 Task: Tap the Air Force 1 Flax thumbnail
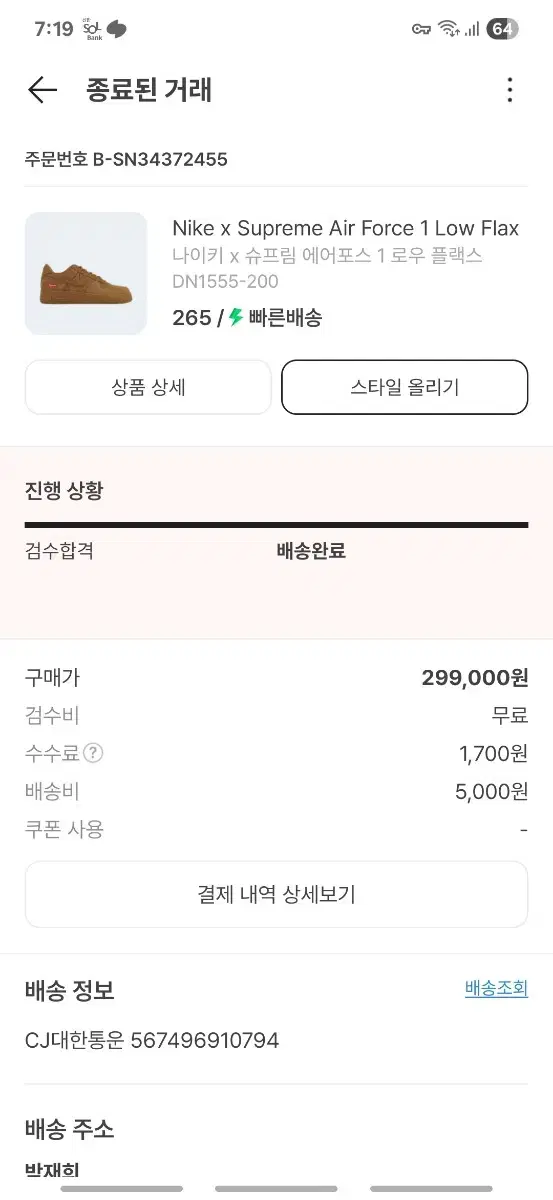(x=86, y=273)
